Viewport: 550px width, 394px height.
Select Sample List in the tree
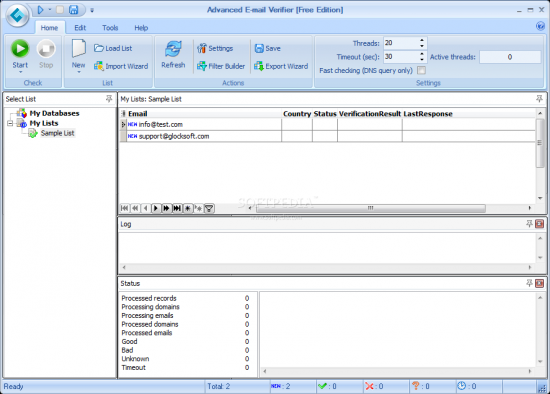coord(58,133)
